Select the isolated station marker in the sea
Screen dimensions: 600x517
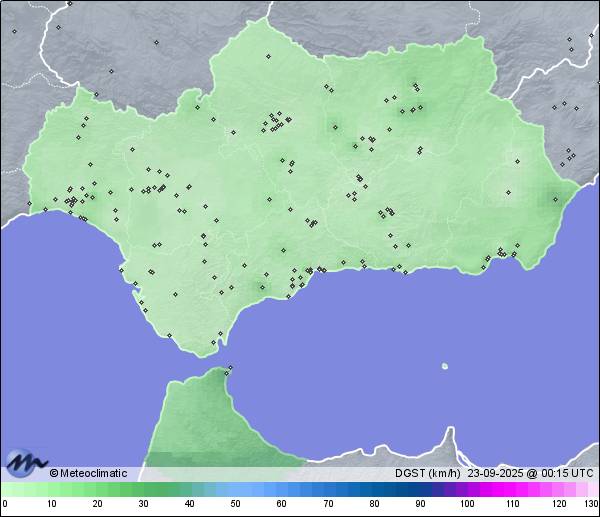(445, 366)
